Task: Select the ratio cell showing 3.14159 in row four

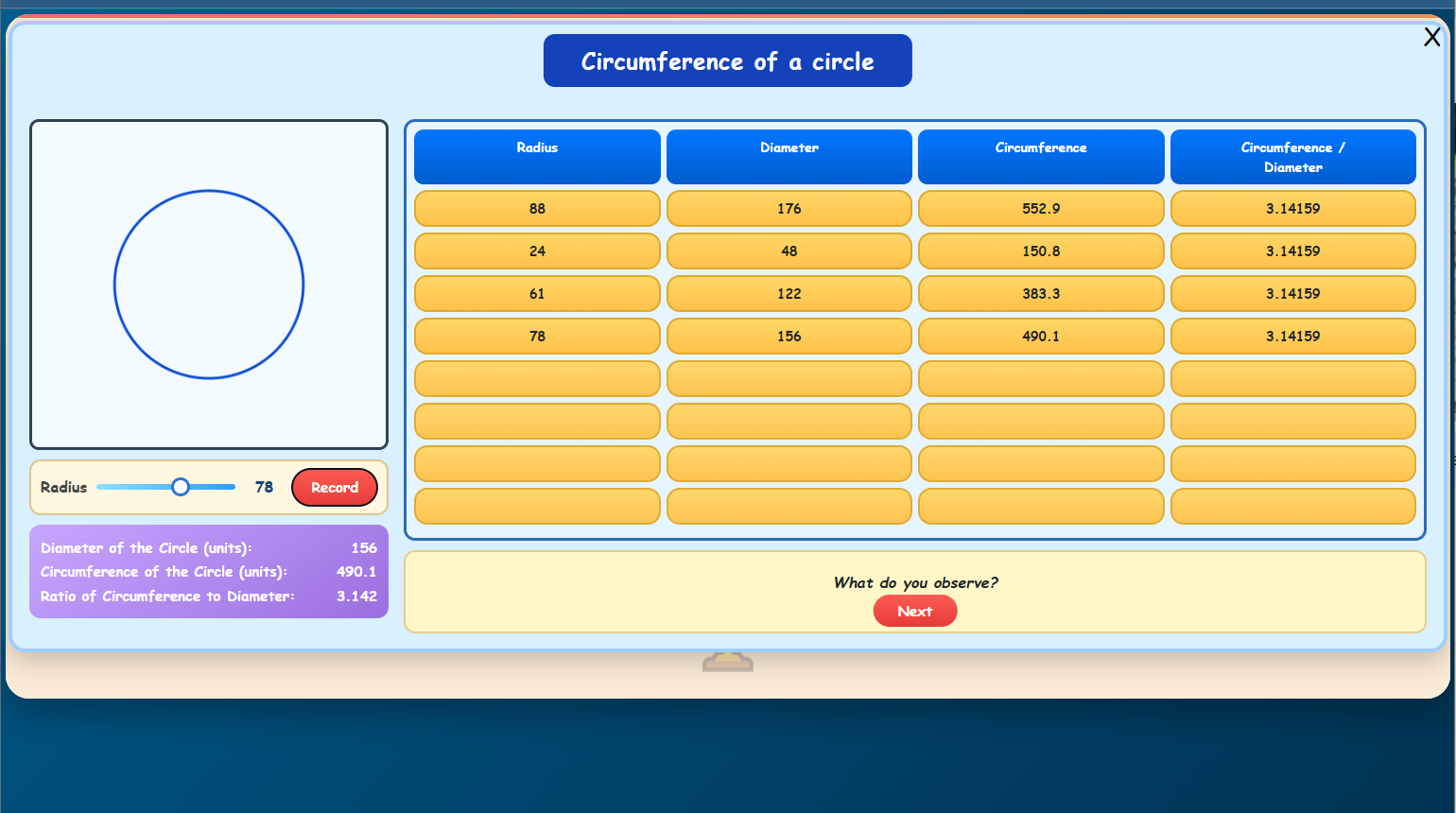Action: click(1292, 336)
